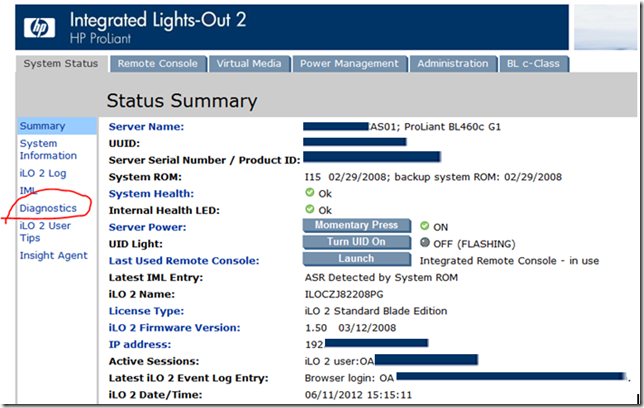The image size is (644, 408).
Task: Open the IML sidebar link
Action: pyautogui.click(x=28, y=191)
